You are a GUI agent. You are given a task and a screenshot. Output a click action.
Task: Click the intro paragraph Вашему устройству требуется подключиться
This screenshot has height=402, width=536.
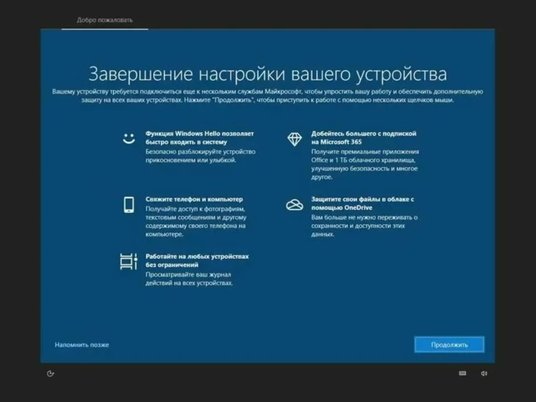click(268, 96)
